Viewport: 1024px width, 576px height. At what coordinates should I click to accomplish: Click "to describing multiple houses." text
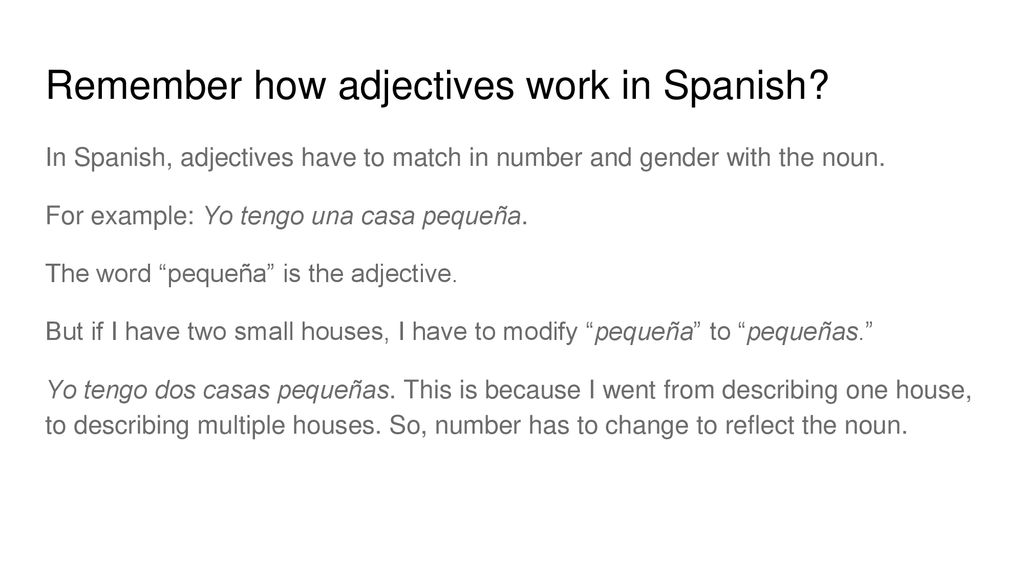pyautogui.click(x=213, y=426)
